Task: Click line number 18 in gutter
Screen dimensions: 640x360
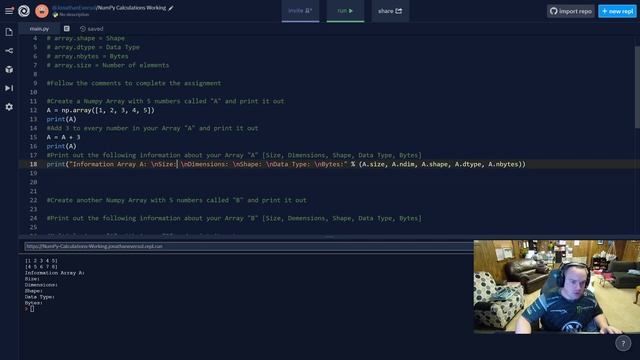Action: 33,164
